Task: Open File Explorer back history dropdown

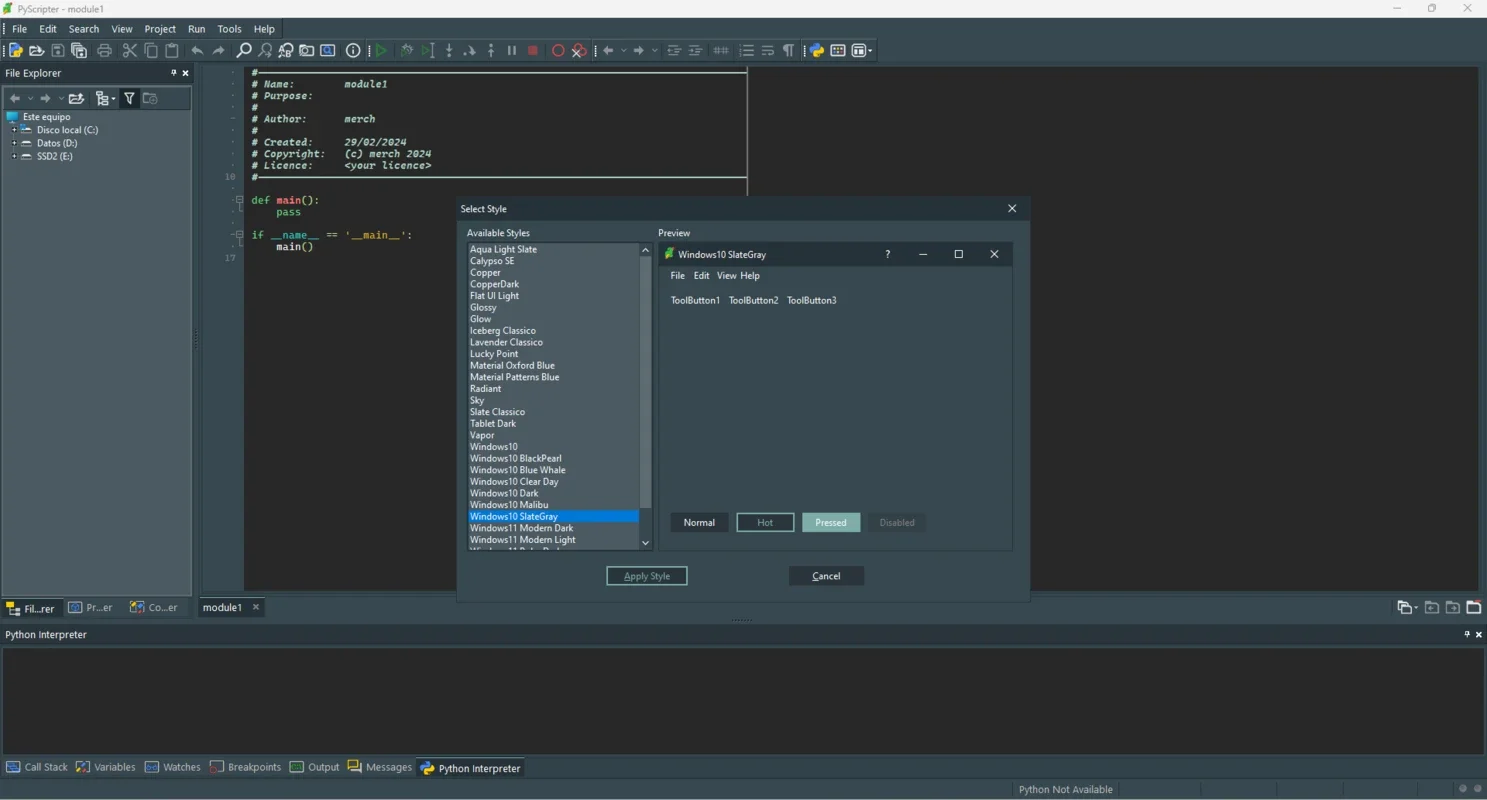Action: click(x=30, y=98)
